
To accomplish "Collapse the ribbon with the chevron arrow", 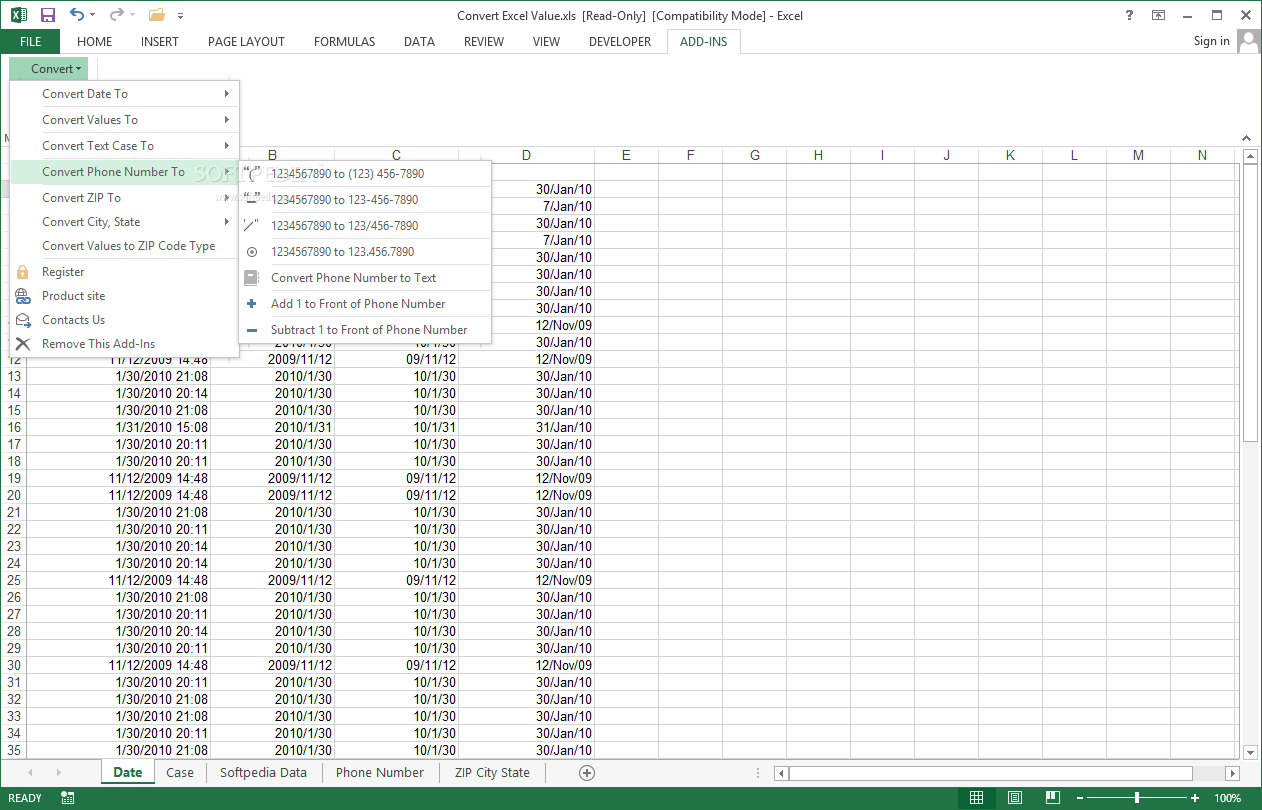I will [x=1246, y=138].
